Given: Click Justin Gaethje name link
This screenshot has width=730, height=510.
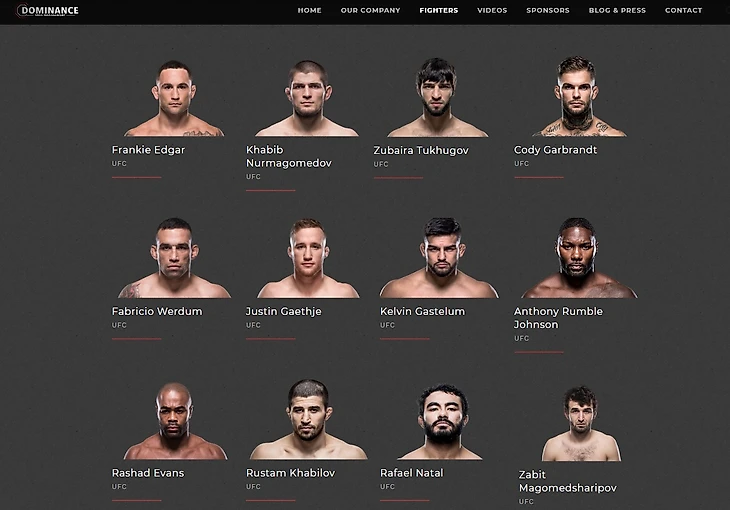Looking at the screenshot, I should [284, 311].
